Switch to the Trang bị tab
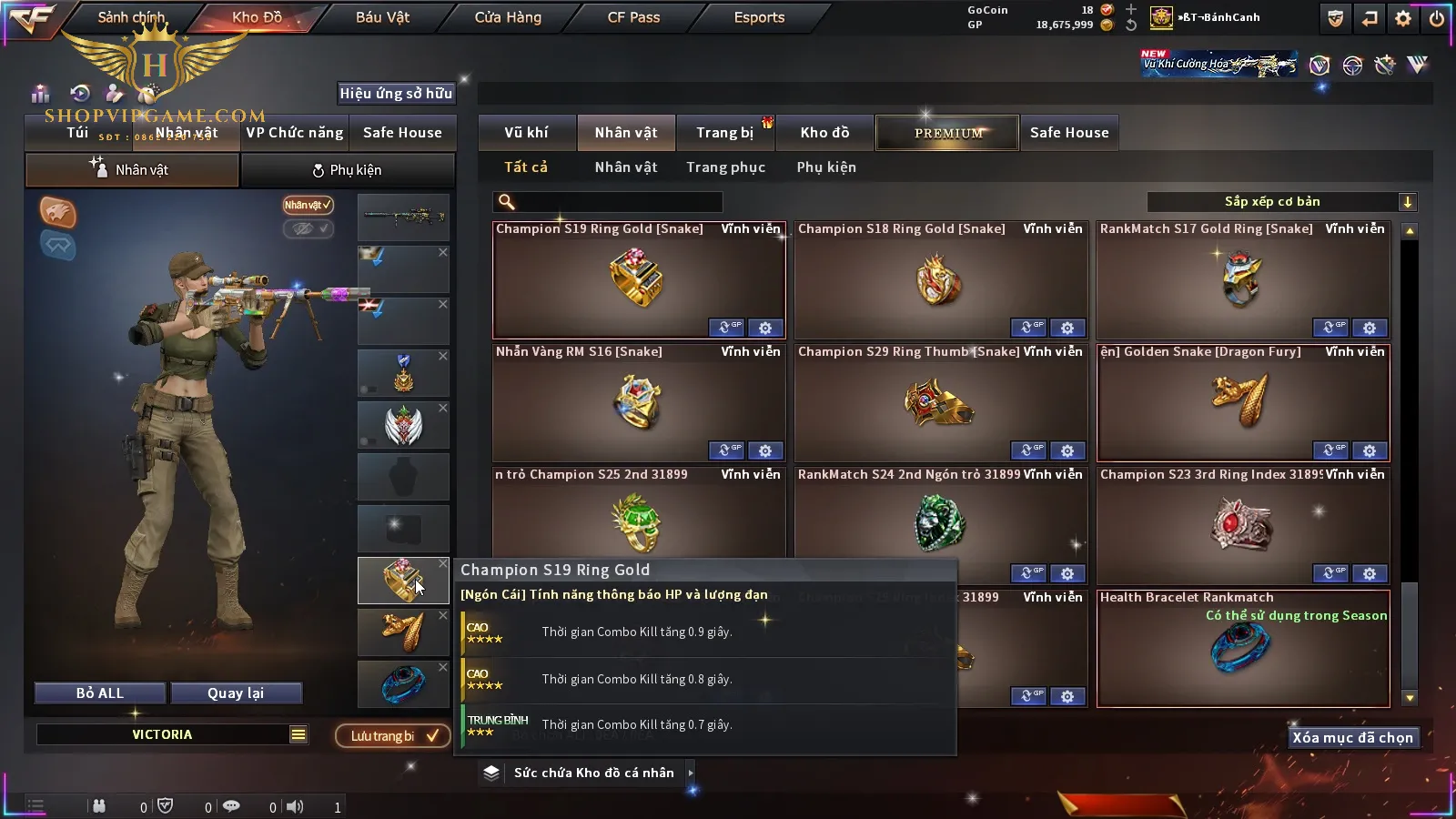The width and height of the screenshot is (1456, 819). click(725, 133)
